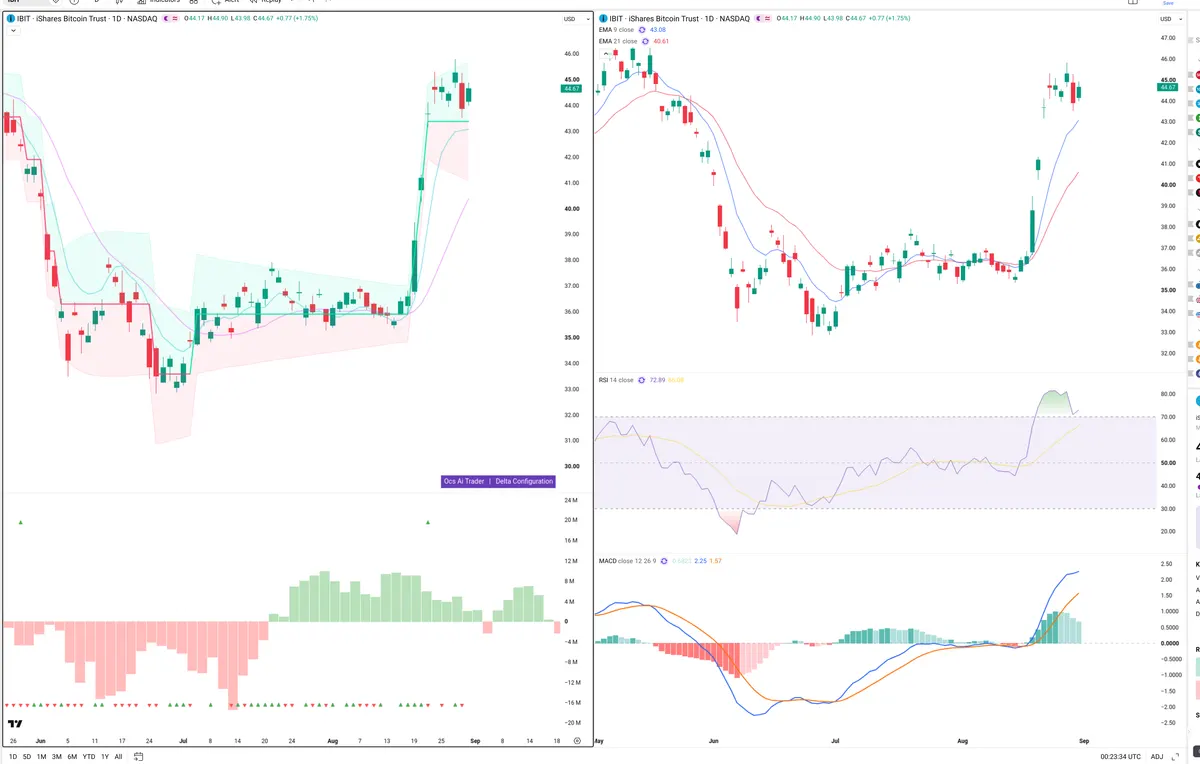Select the 1D date range
Screen dimensions: 1200x764
point(13,757)
